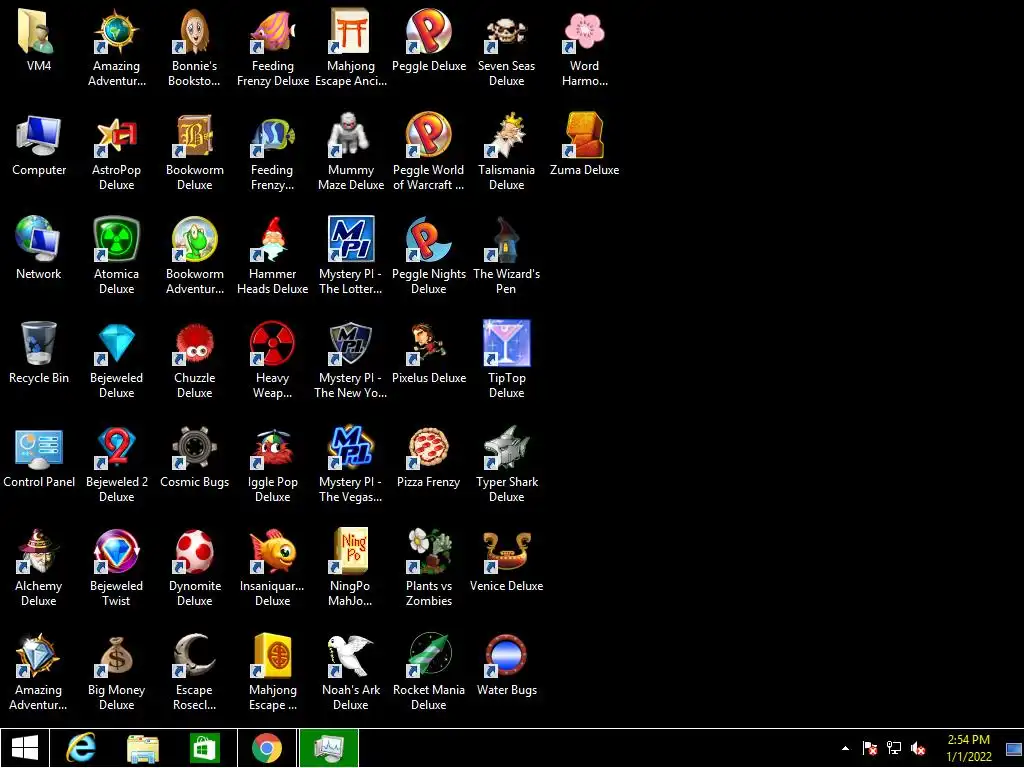Select Amazing Adventures diamond compass icon
The height and width of the screenshot is (768, 1024).
point(38,655)
